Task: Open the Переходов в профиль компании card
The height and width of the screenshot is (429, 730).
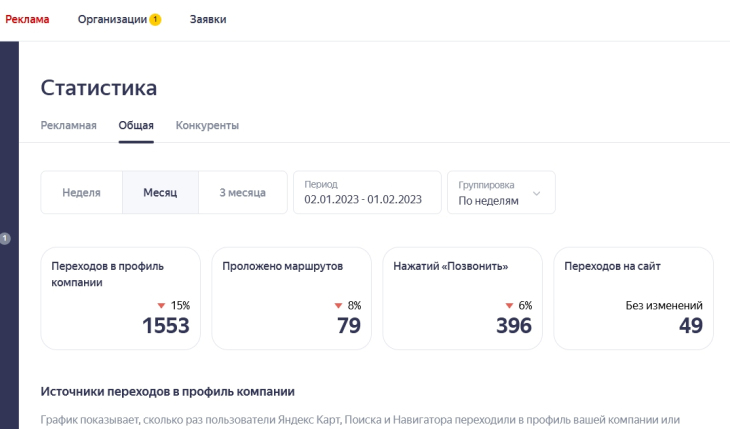Action: click(x=120, y=298)
